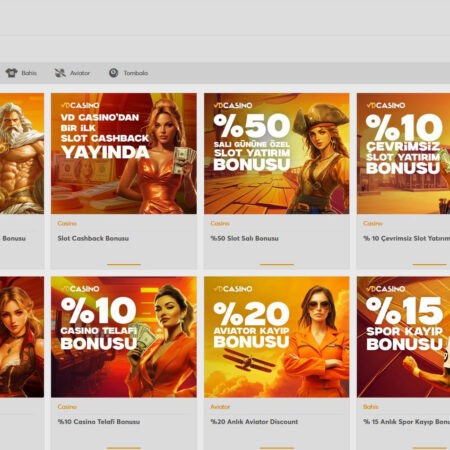
Task: Click the VDCasino logo on %15 Spor banner
Action: 386,289
